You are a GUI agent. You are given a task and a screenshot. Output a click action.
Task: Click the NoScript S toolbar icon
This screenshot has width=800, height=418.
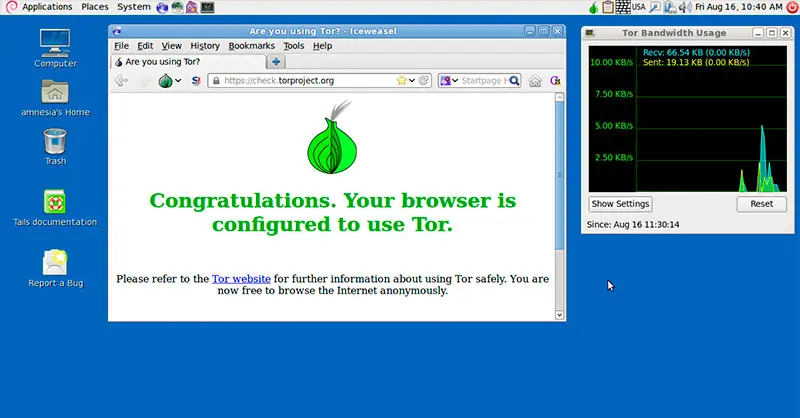[x=196, y=81]
